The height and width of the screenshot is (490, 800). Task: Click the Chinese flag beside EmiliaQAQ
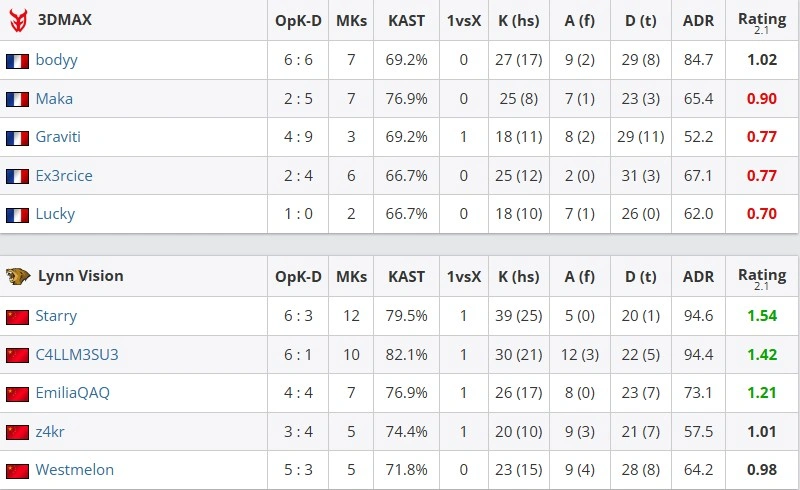[17, 395]
